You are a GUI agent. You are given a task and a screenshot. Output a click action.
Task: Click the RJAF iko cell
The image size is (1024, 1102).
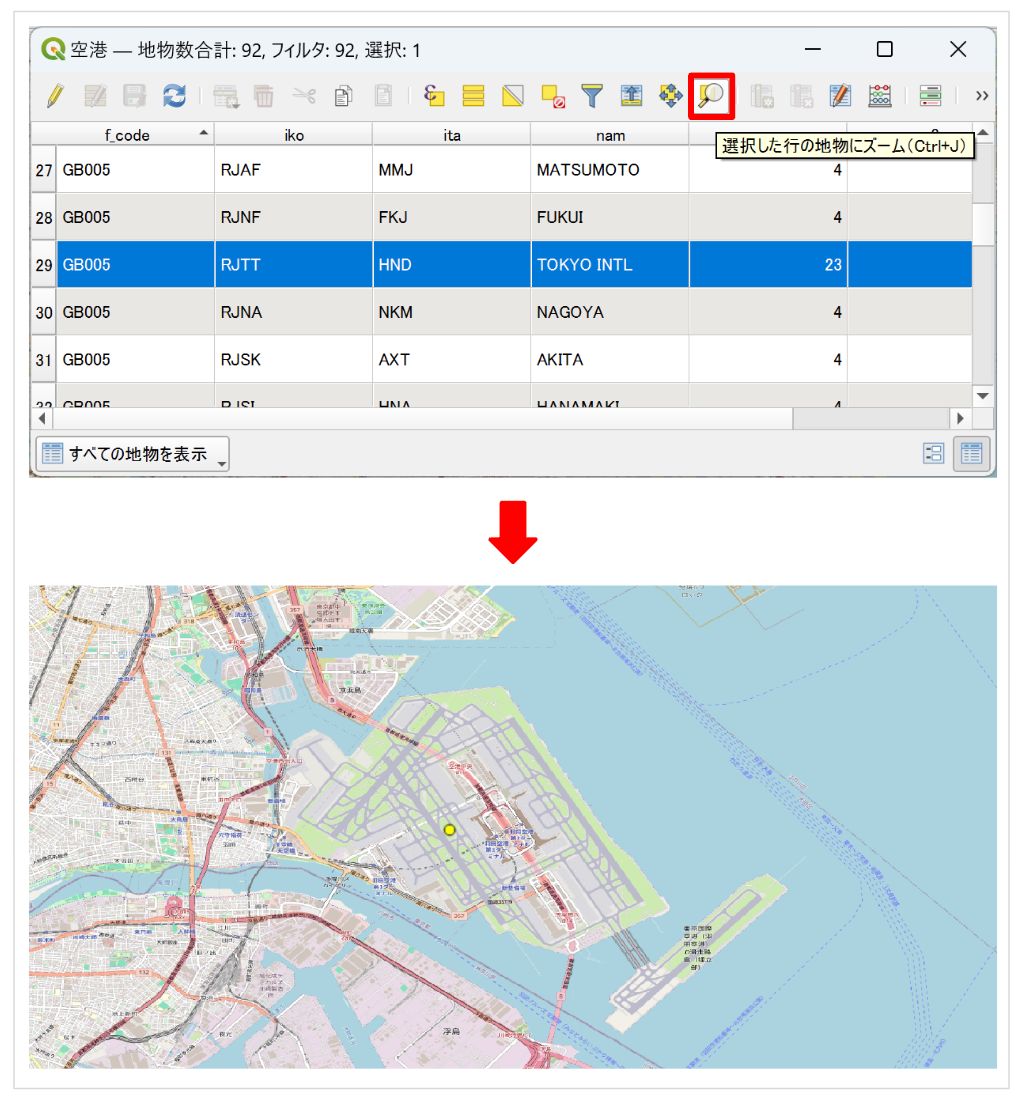[294, 170]
